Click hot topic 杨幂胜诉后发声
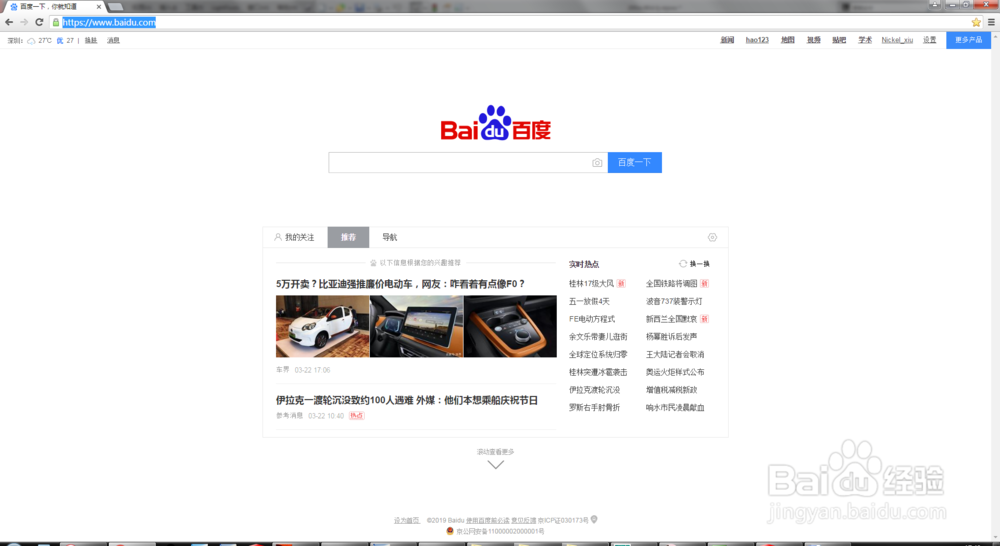Screen dimensions: 1000x546 pyautogui.click(x=672, y=336)
